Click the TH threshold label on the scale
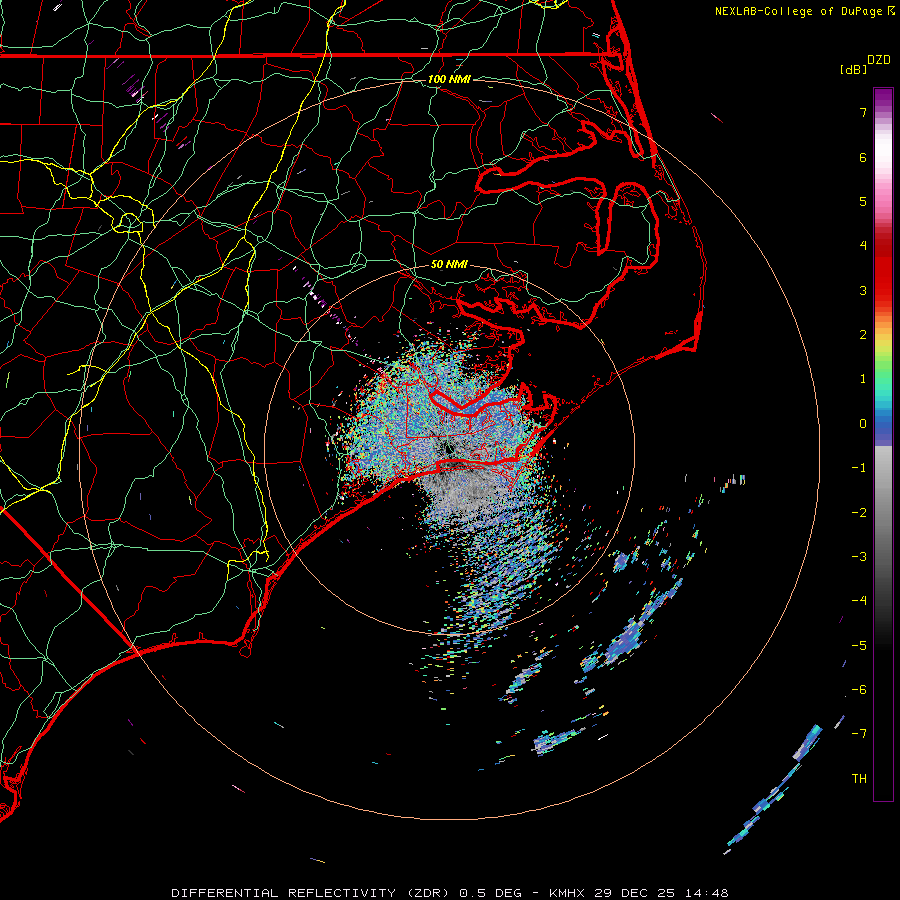Image resolution: width=900 pixels, height=900 pixels. click(x=859, y=779)
